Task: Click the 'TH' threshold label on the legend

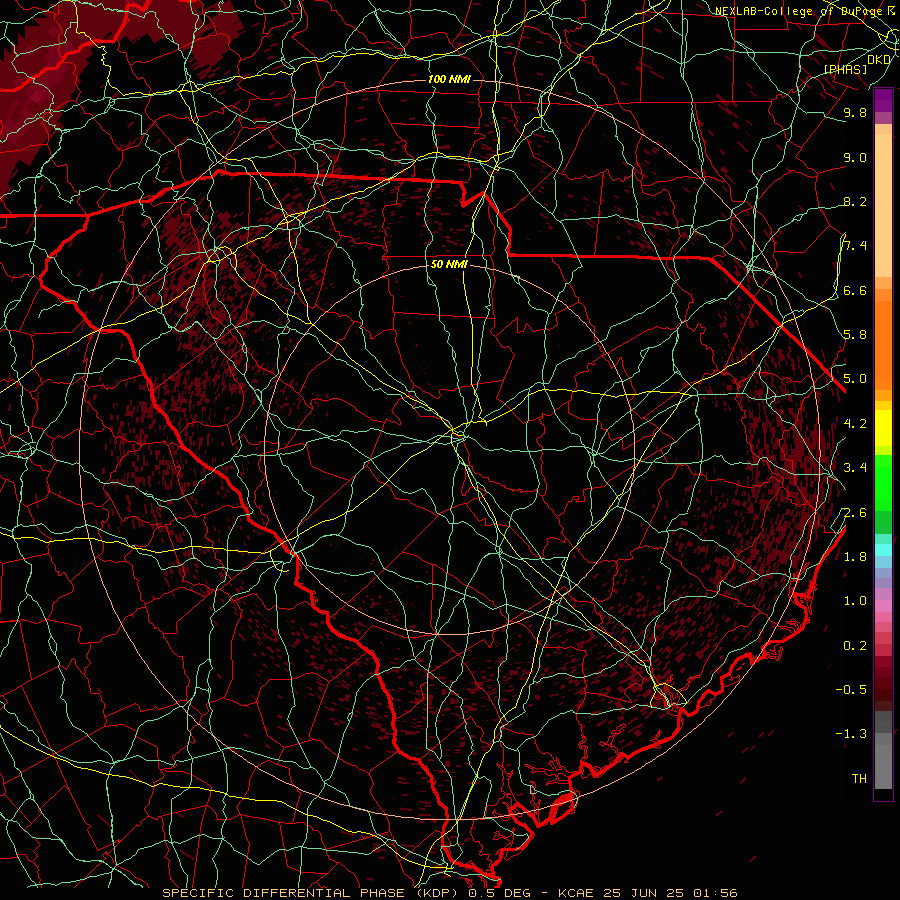Action: [x=859, y=779]
